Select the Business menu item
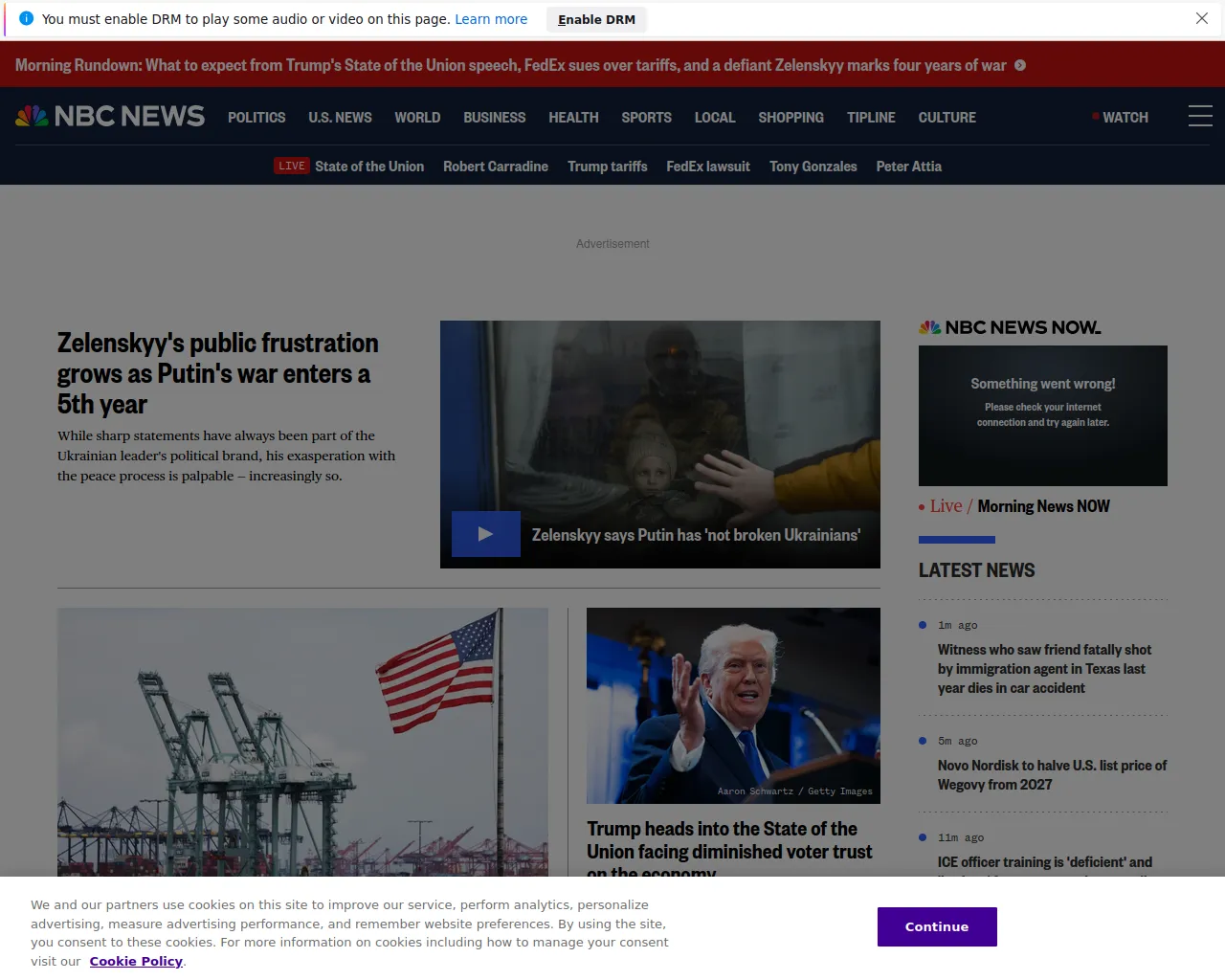 [495, 118]
